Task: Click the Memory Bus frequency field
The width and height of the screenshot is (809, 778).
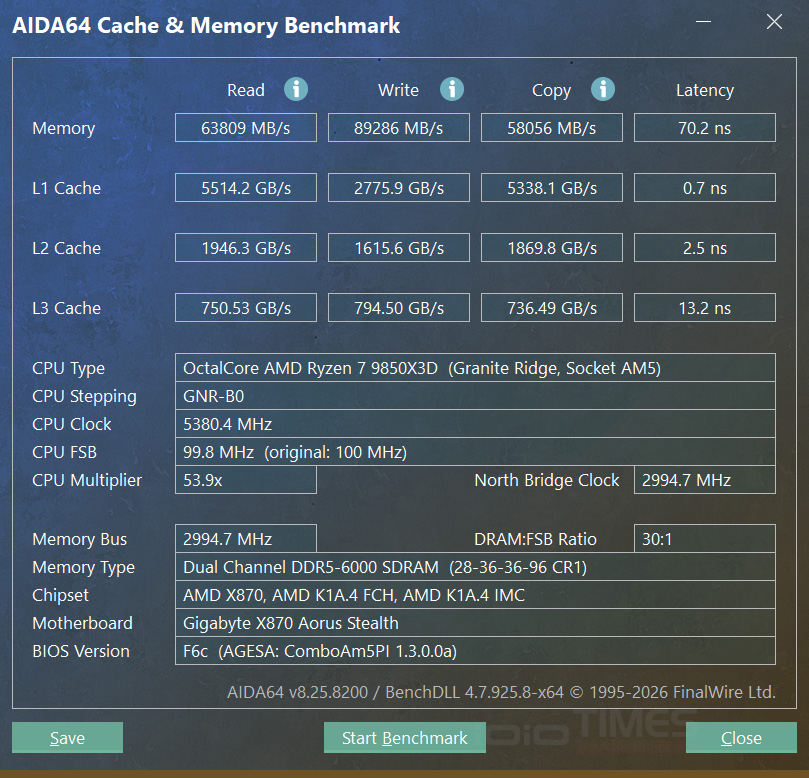Action: (245, 539)
